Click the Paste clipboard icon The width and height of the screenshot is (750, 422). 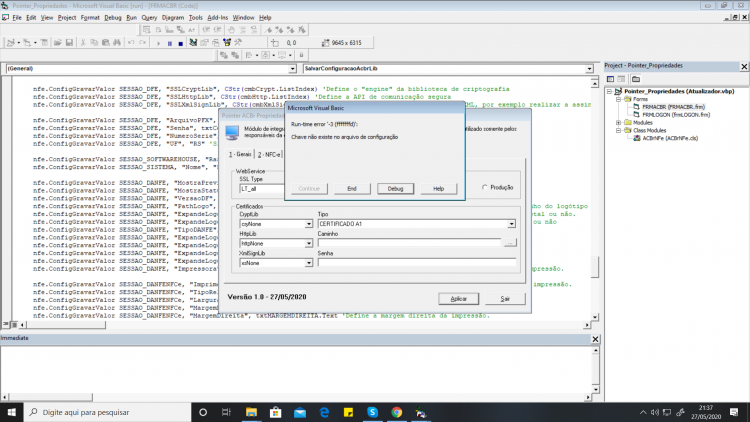point(106,43)
